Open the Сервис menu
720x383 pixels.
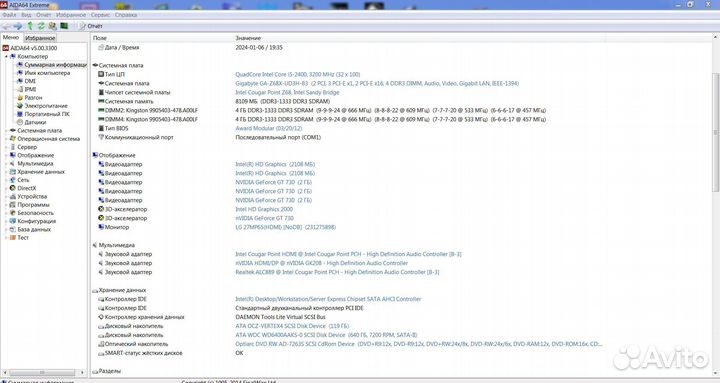coord(100,15)
